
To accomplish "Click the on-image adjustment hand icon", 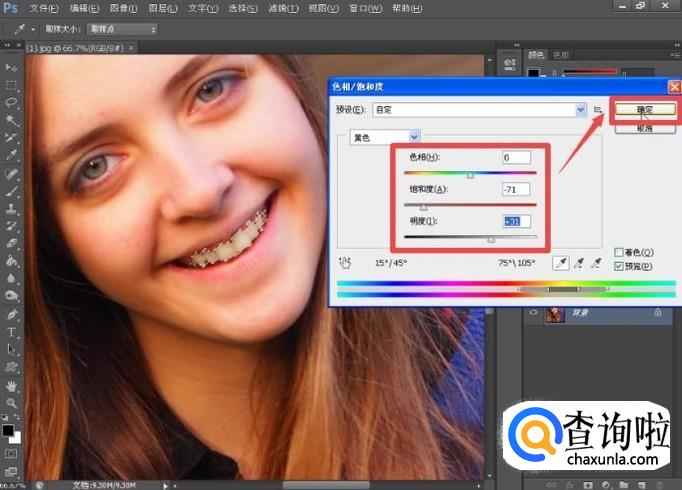I will pyautogui.click(x=346, y=263).
